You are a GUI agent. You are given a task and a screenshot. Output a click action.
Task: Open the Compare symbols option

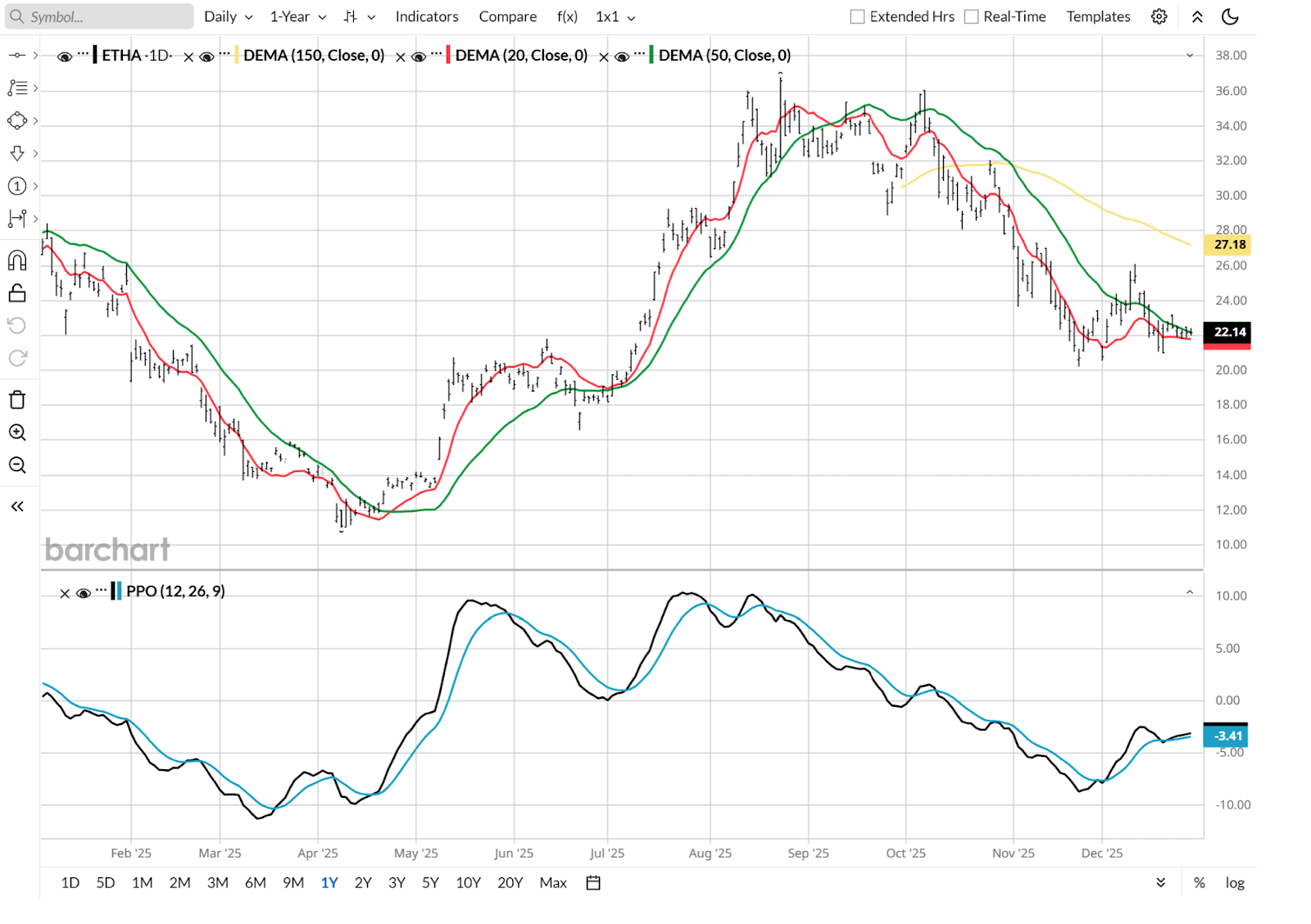[x=508, y=16]
